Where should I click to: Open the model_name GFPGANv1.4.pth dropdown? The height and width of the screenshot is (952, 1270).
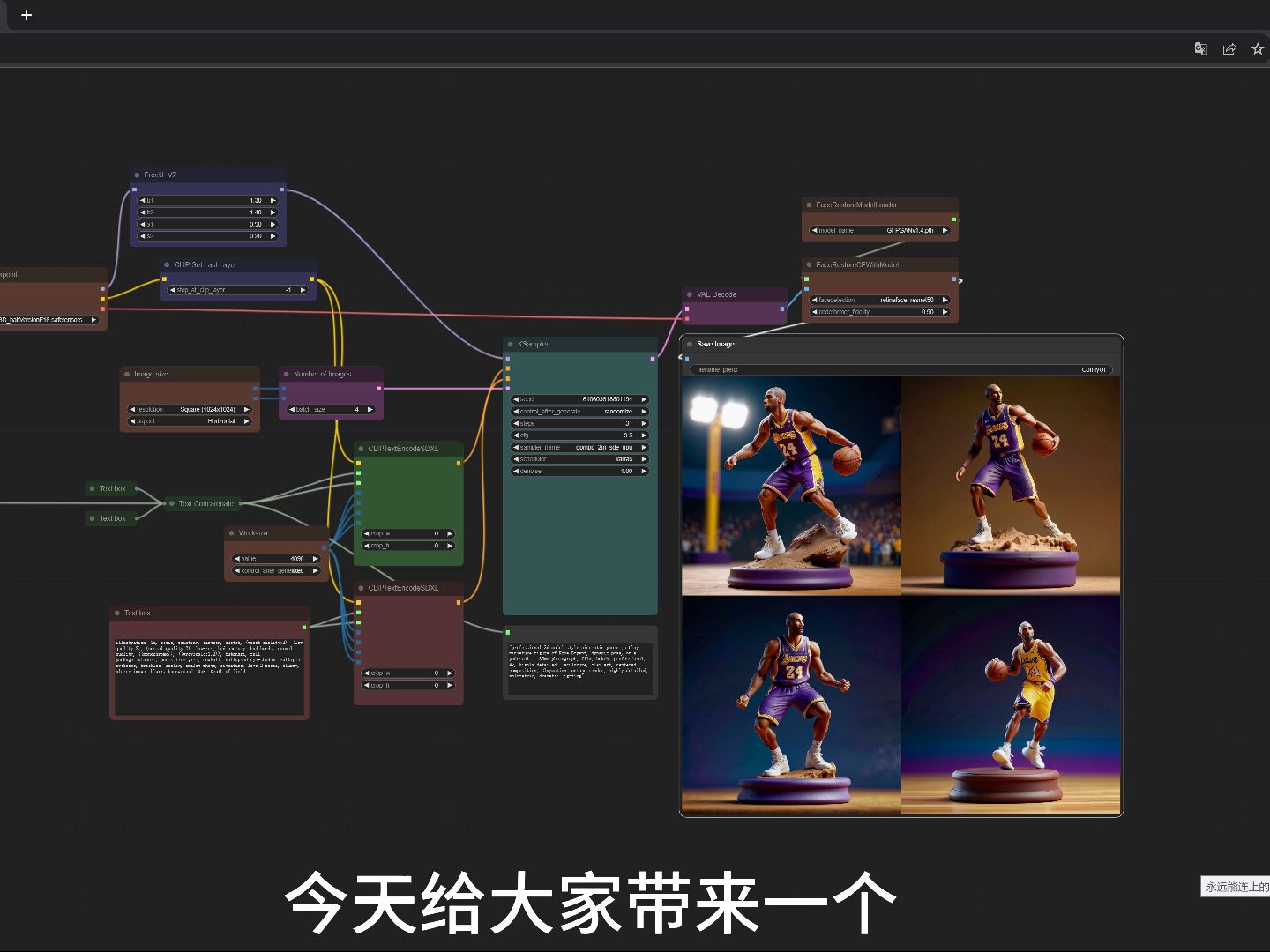tap(880, 230)
